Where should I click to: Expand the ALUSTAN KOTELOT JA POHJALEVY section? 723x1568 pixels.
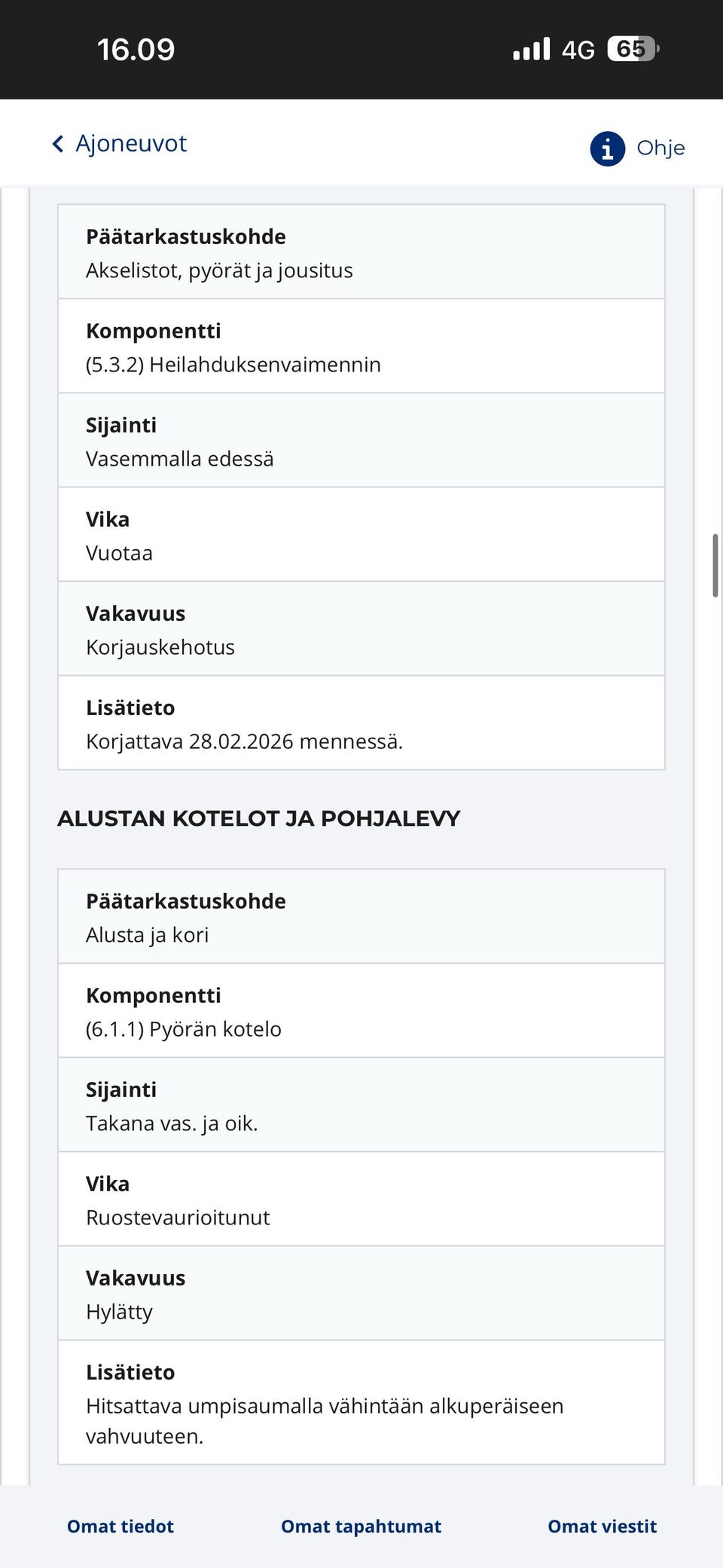coord(260,818)
